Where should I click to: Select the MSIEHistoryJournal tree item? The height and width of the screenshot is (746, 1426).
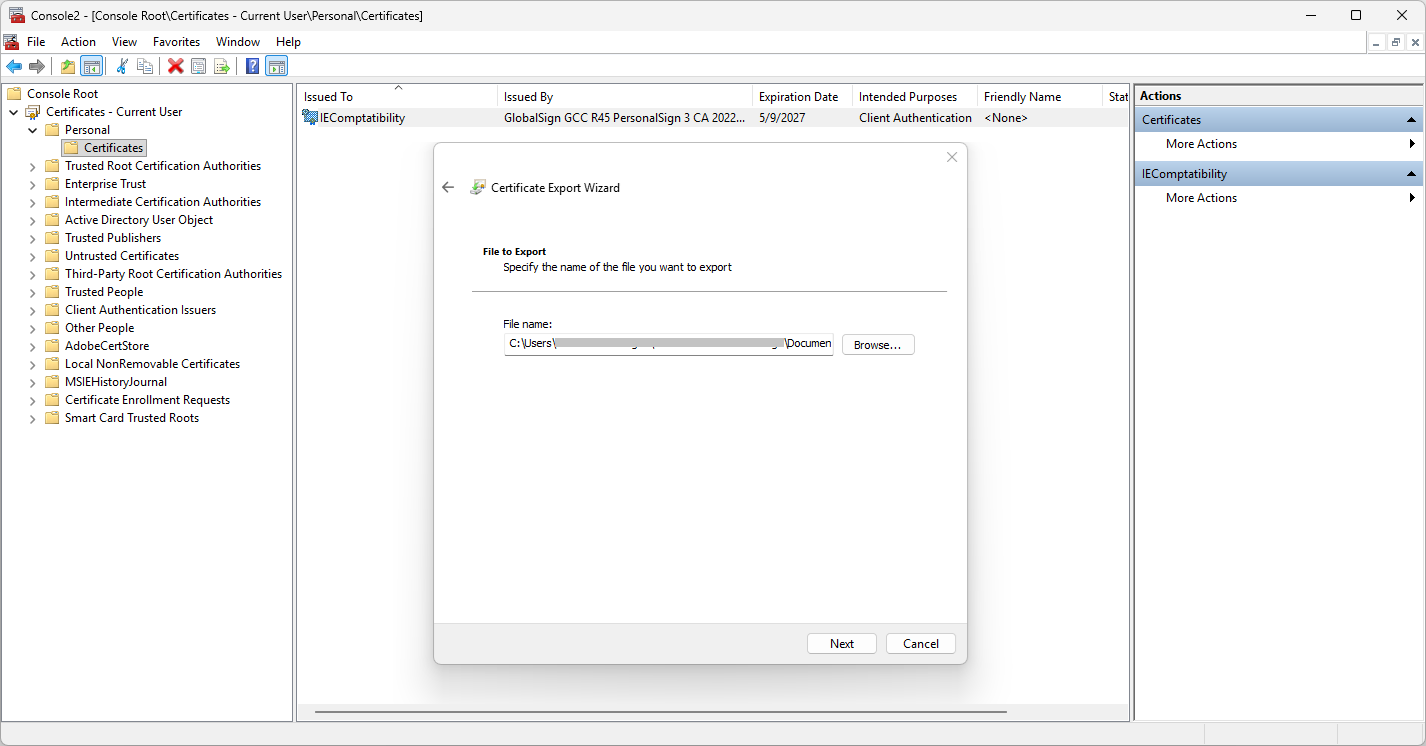[x=116, y=382]
